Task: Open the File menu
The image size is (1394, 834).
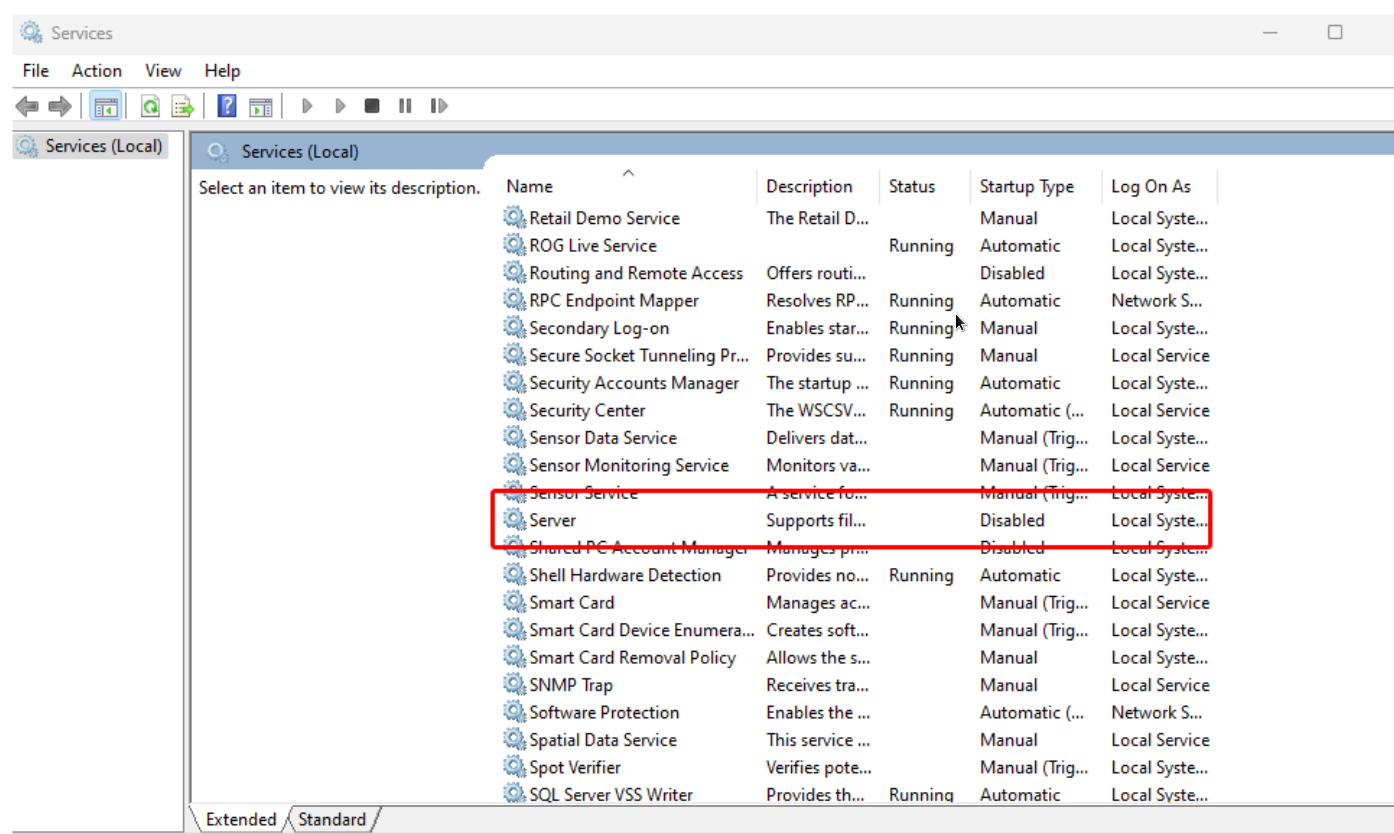Action: coord(35,71)
